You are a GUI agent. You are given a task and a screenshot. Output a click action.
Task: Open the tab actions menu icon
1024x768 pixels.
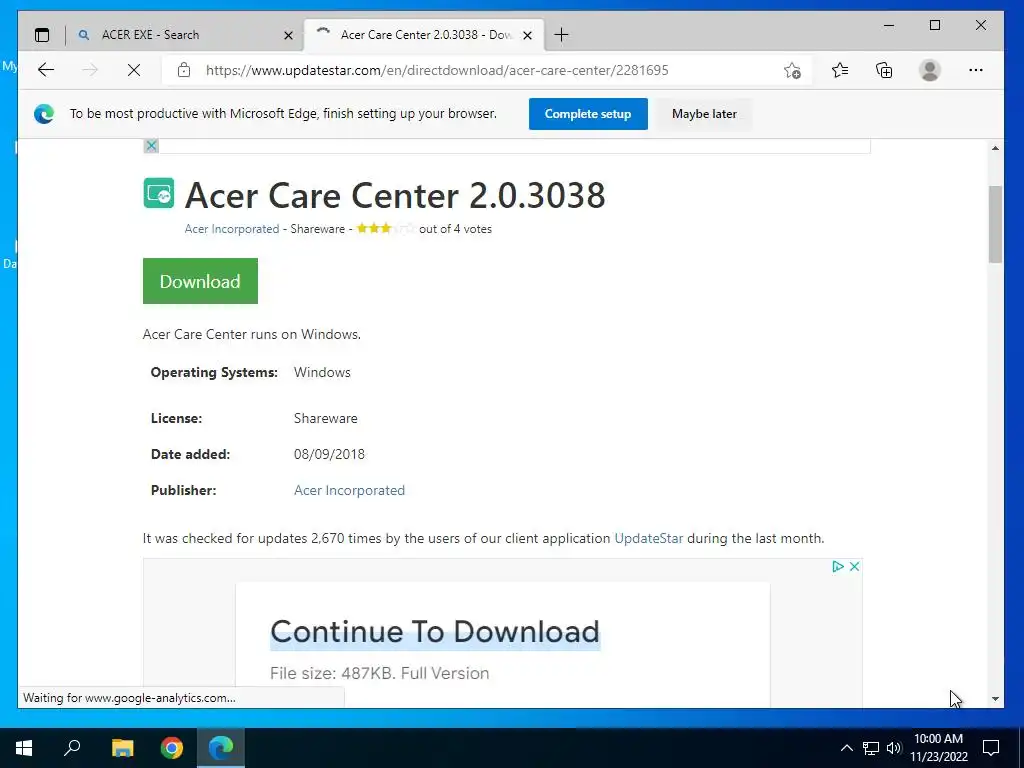[x=42, y=35]
